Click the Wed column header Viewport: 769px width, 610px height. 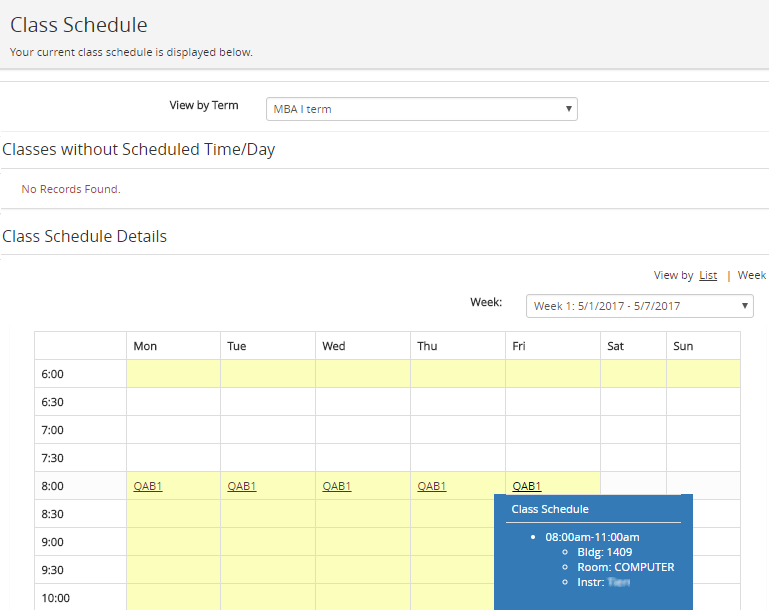point(334,346)
